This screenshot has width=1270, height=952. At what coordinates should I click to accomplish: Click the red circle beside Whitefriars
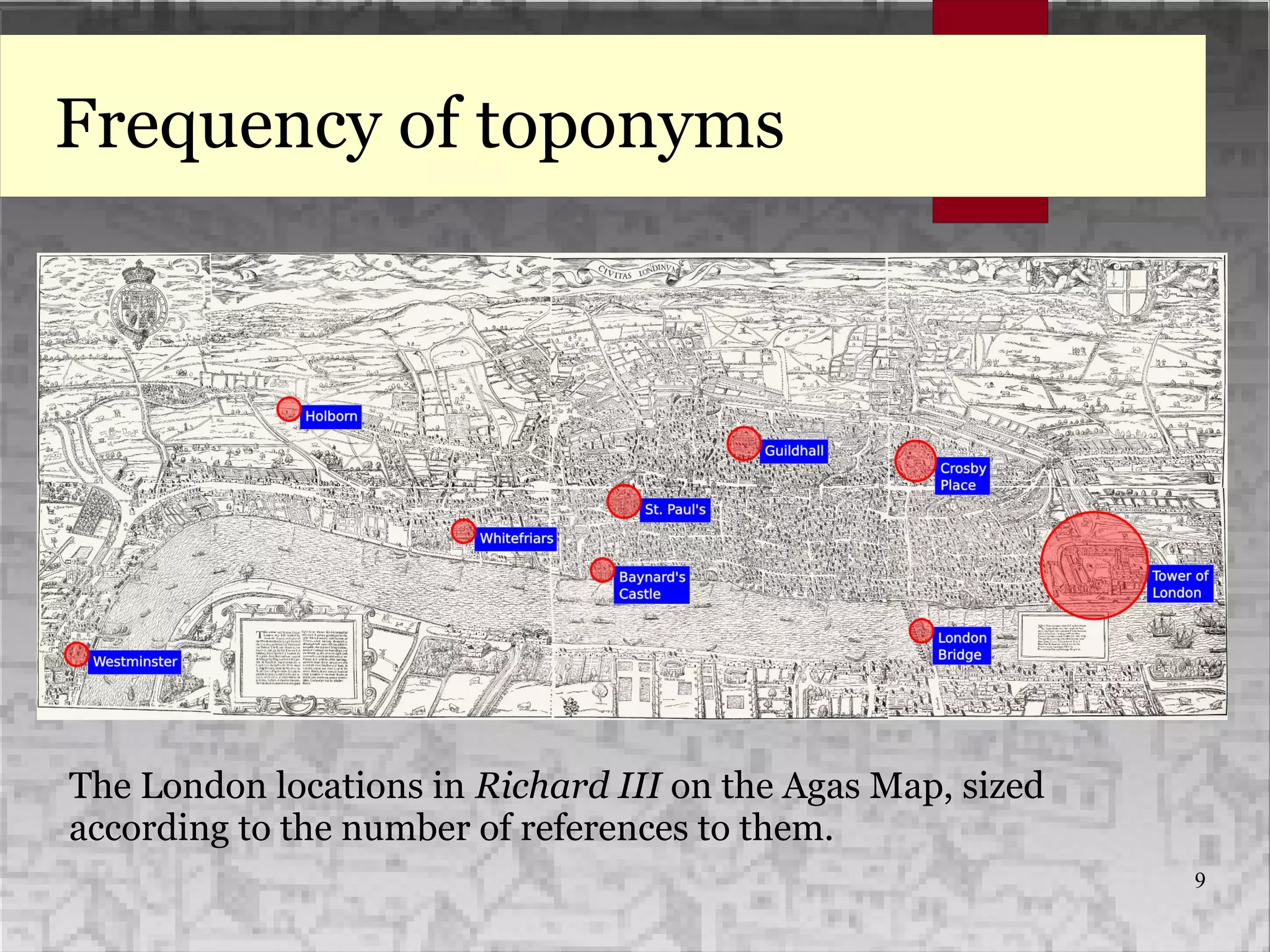coord(463,531)
